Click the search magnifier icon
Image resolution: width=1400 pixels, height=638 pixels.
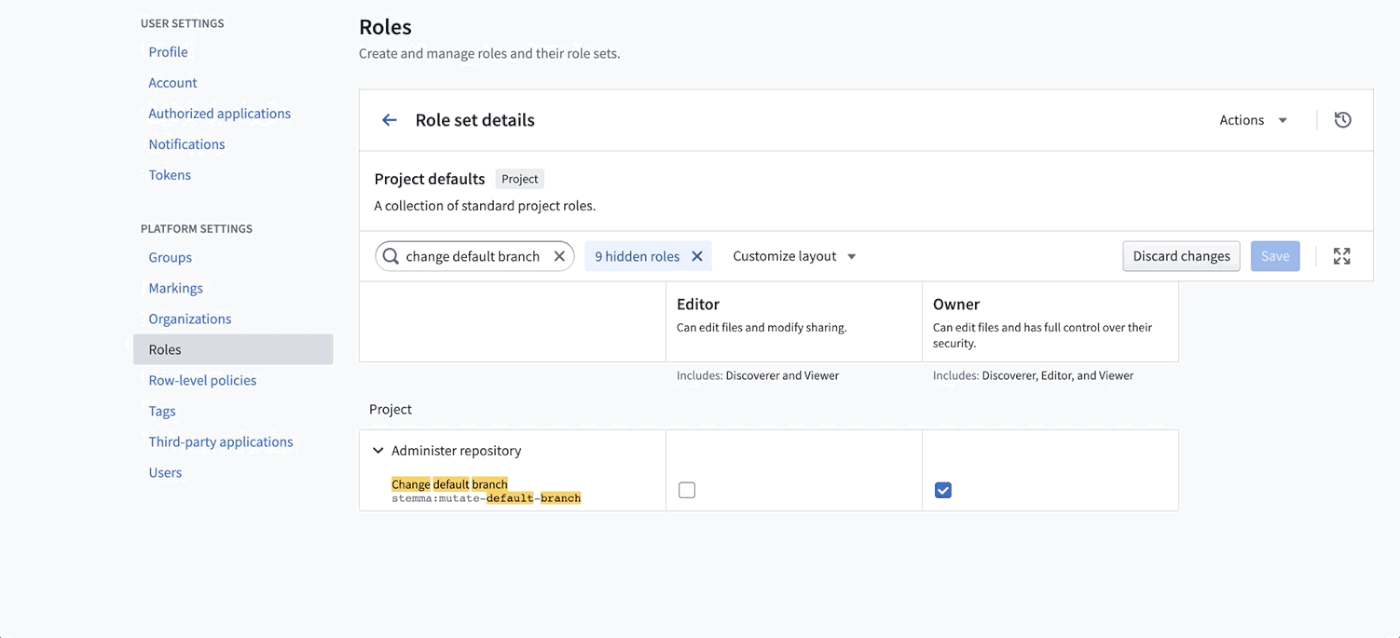(x=391, y=256)
